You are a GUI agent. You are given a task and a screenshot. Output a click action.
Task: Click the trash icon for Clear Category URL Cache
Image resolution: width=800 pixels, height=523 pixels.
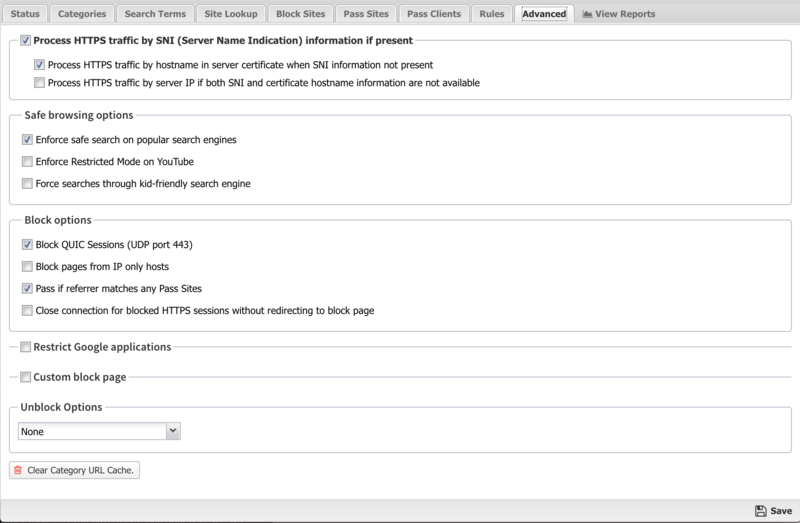(18, 469)
